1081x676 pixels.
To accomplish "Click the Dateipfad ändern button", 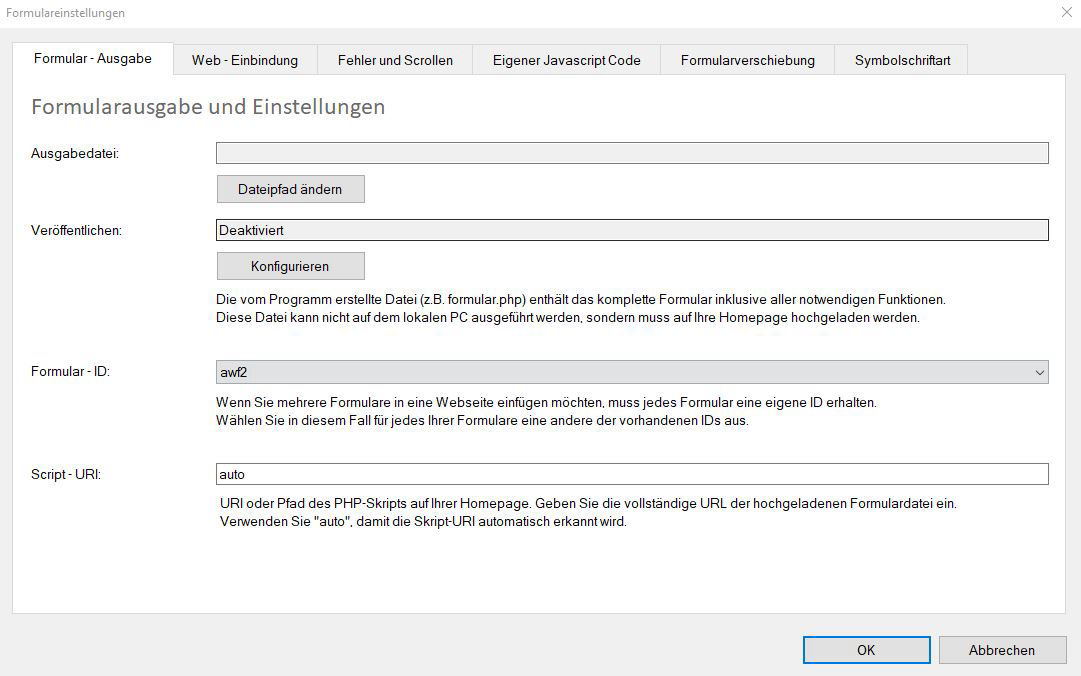I will [290, 189].
